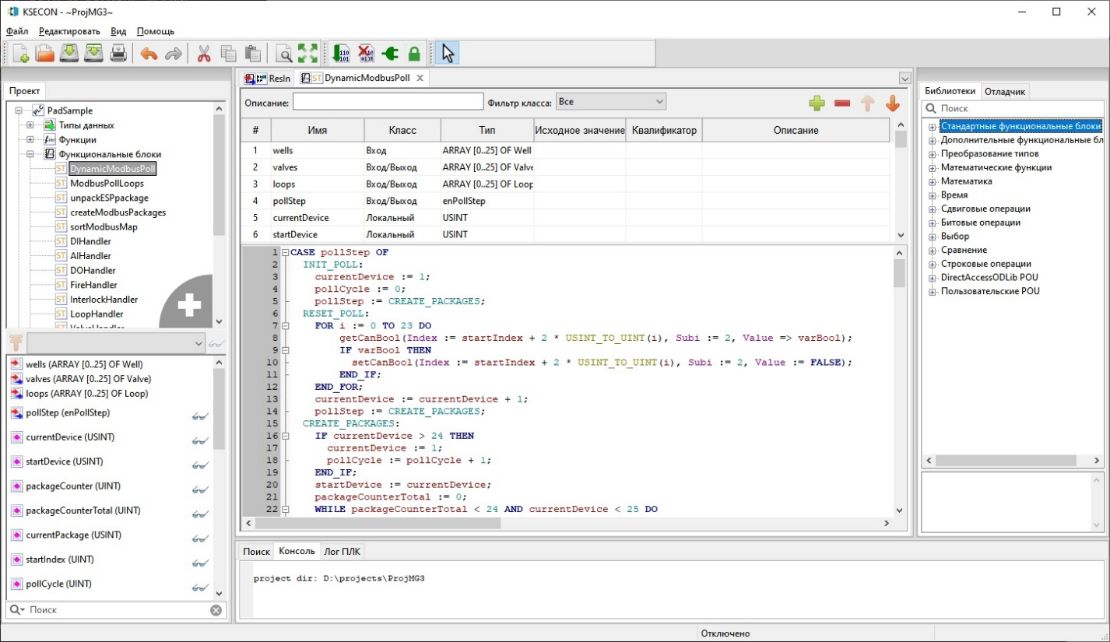Expand the Типы данных tree node
The height and width of the screenshot is (642, 1110).
click(x=30, y=125)
